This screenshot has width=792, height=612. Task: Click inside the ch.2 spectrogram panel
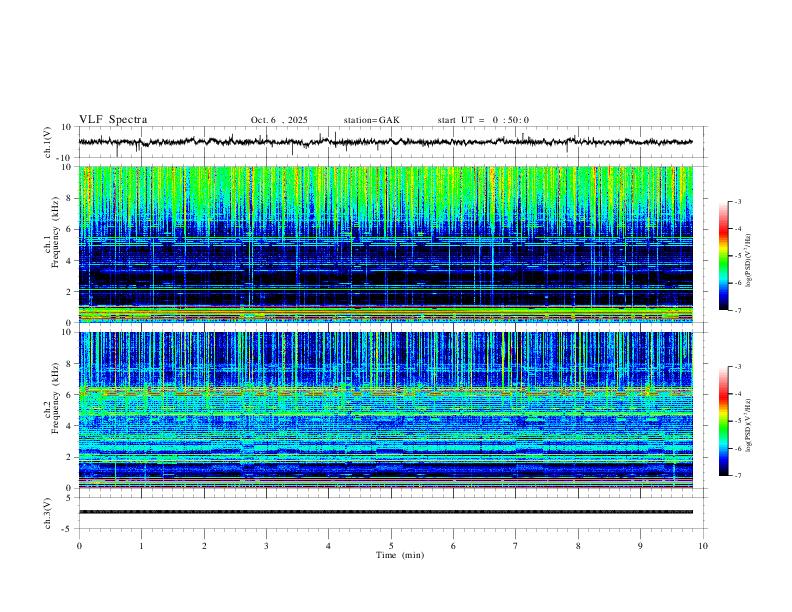point(385,410)
